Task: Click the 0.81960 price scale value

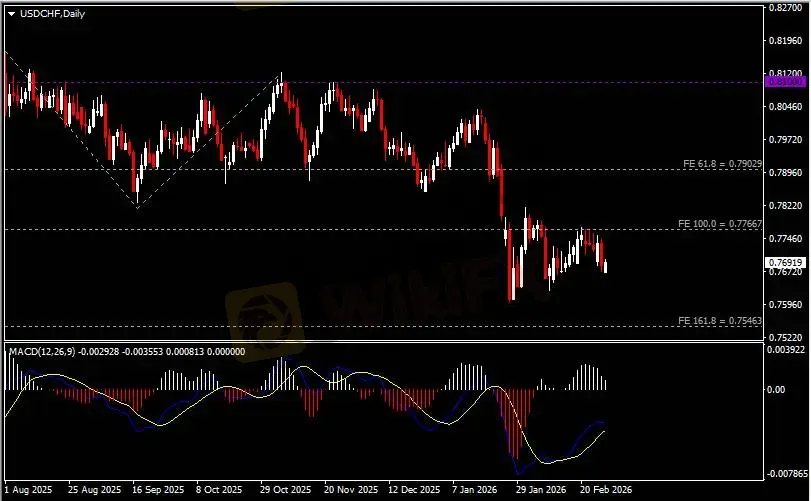Action: click(786, 40)
